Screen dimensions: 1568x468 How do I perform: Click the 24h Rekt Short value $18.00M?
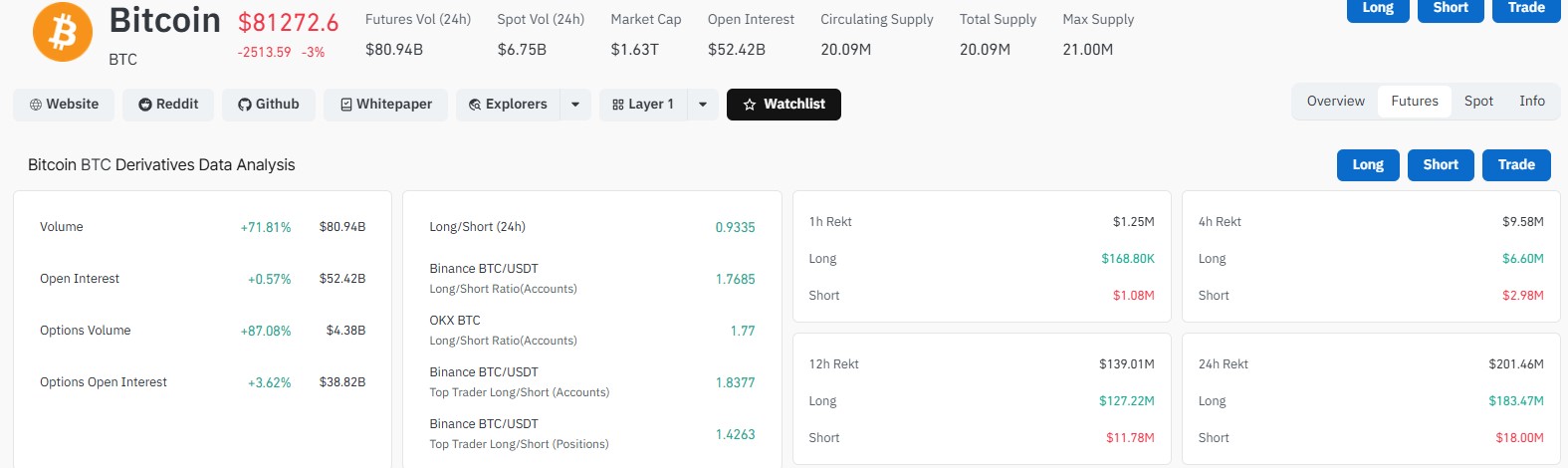(1519, 438)
